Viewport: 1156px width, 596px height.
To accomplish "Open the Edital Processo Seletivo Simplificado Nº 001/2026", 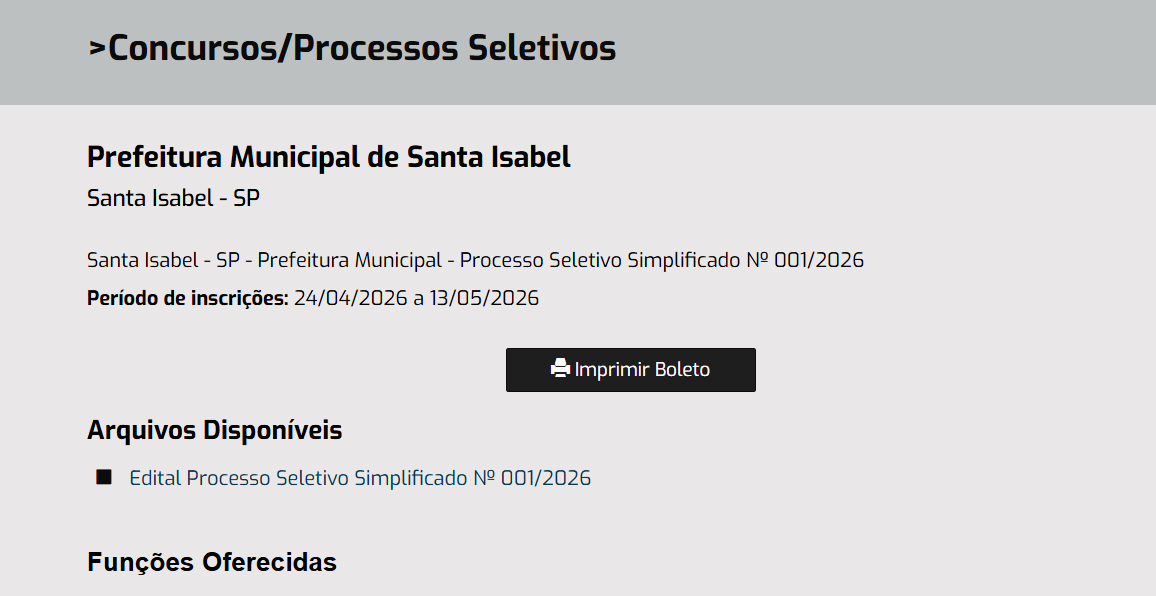I will (x=360, y=478).
